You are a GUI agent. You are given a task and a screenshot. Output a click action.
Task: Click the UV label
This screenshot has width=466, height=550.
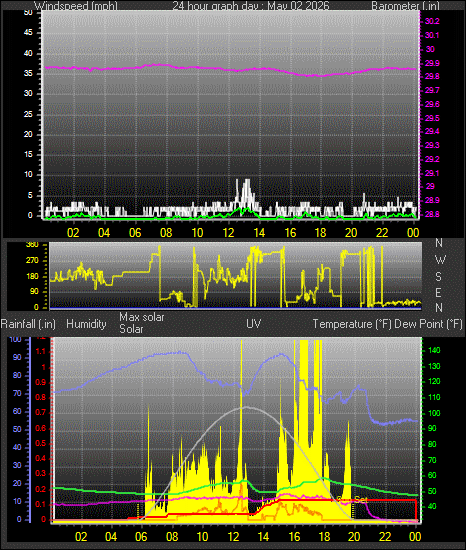(x=254, y=323)
